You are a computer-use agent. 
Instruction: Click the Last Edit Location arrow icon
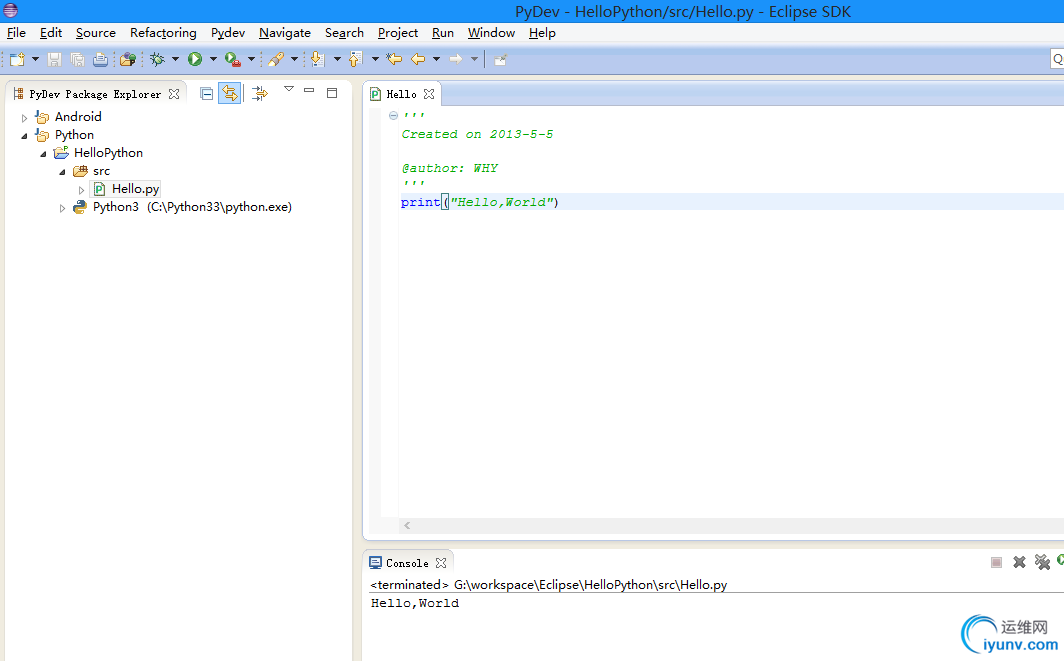click(394, 60)
